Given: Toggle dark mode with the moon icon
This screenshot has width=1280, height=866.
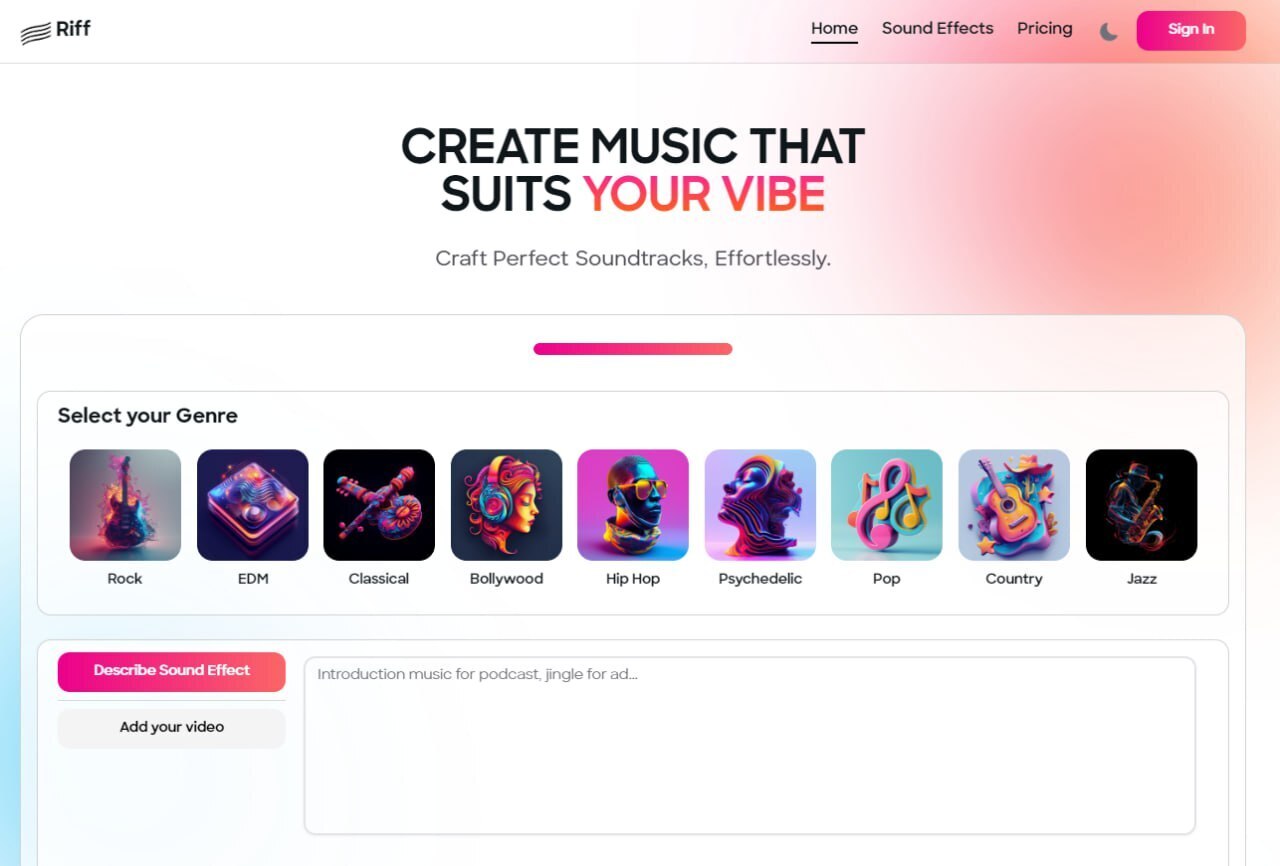Looking at the screenshot, I should [1108, 31].
